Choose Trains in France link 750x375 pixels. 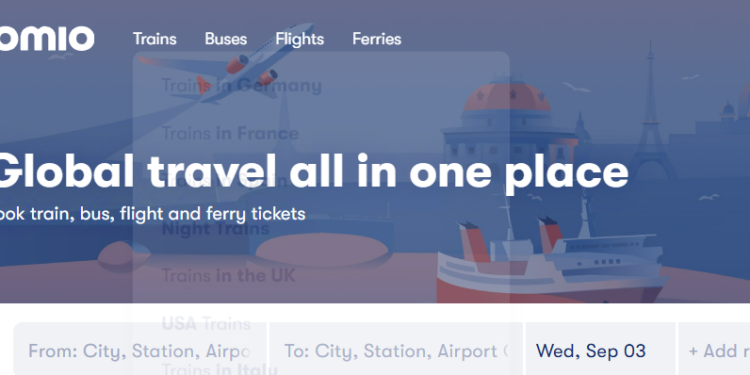(x=230, y=133)
